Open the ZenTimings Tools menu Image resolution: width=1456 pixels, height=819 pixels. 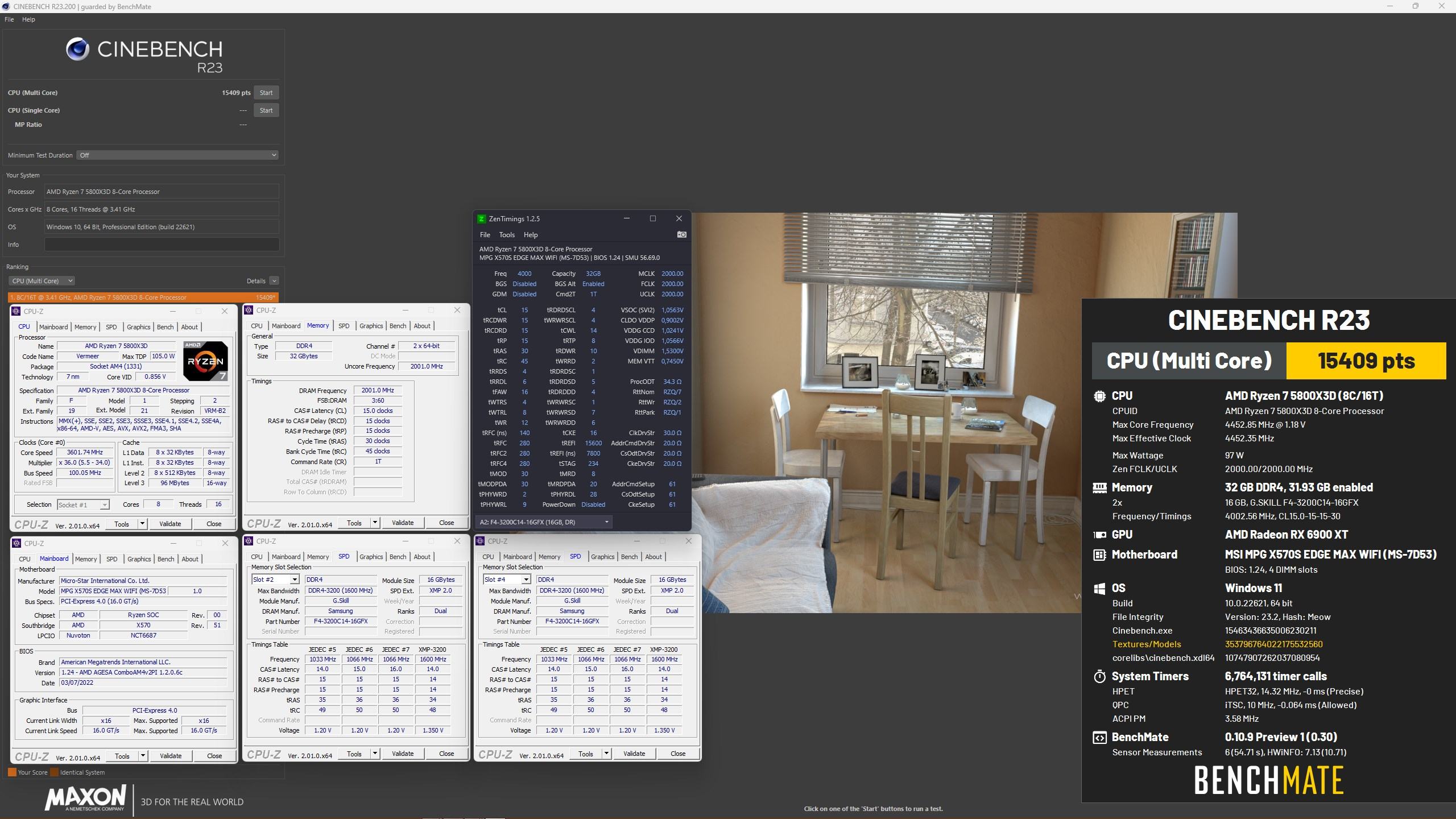pyautogui.click(x=507, y=235)
